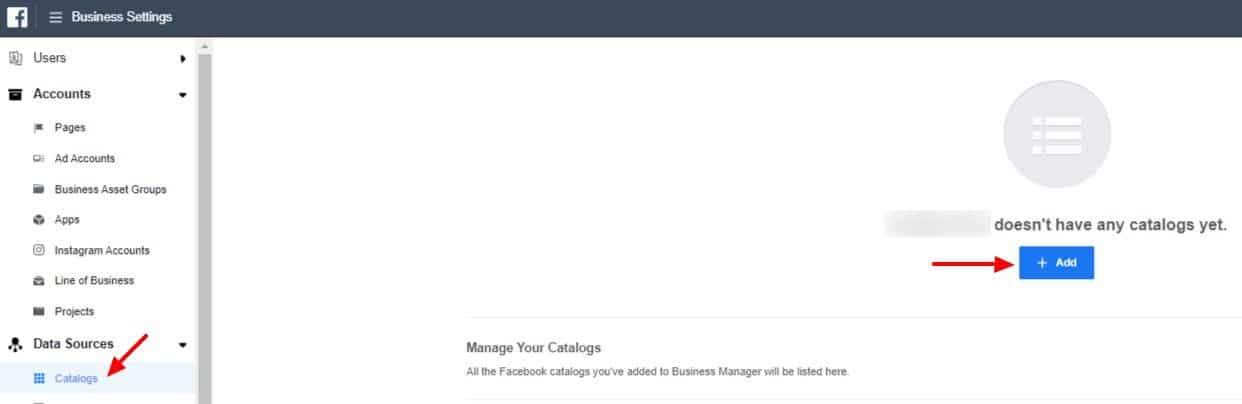1242x404 pixels.
Task: Open the hamburger menu beside Business Settings
Action: click(x=56, y=17)
